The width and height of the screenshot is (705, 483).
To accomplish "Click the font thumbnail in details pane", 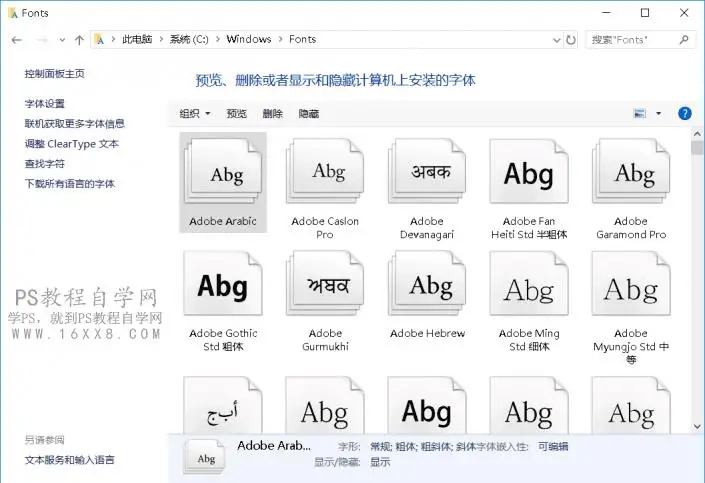I will tap(204, 457).
